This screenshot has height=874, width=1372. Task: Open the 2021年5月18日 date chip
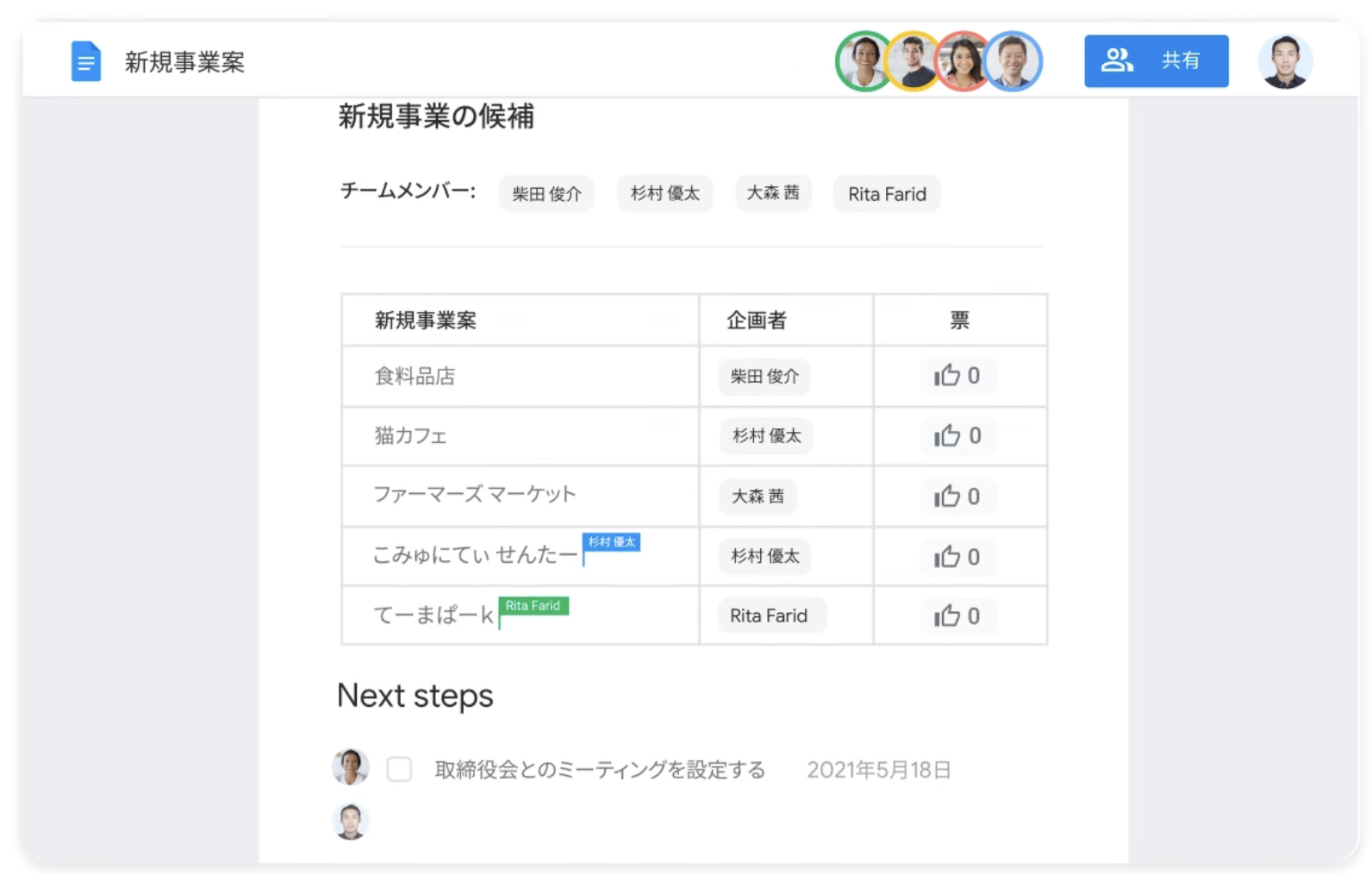pos(878,770)
